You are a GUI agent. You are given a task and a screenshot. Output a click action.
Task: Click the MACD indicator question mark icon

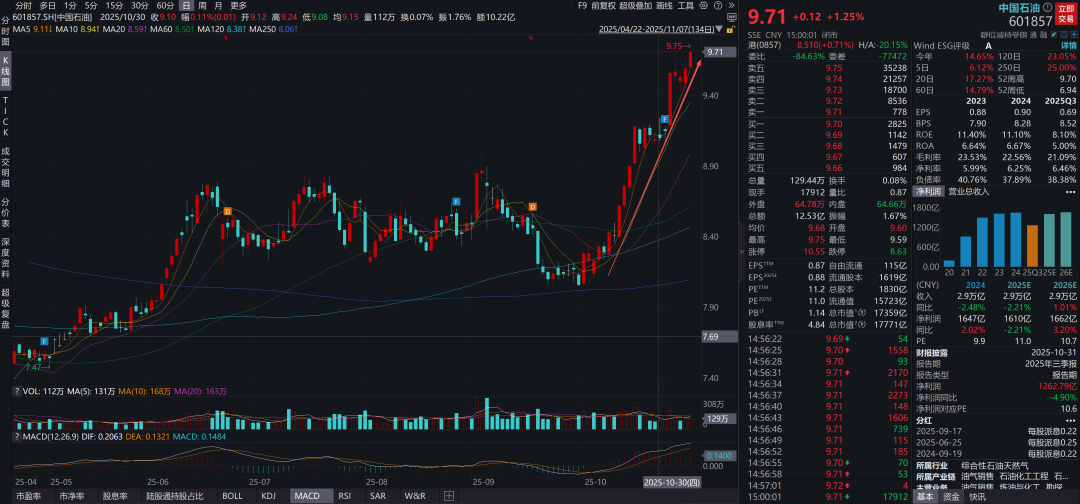(17, 436)
